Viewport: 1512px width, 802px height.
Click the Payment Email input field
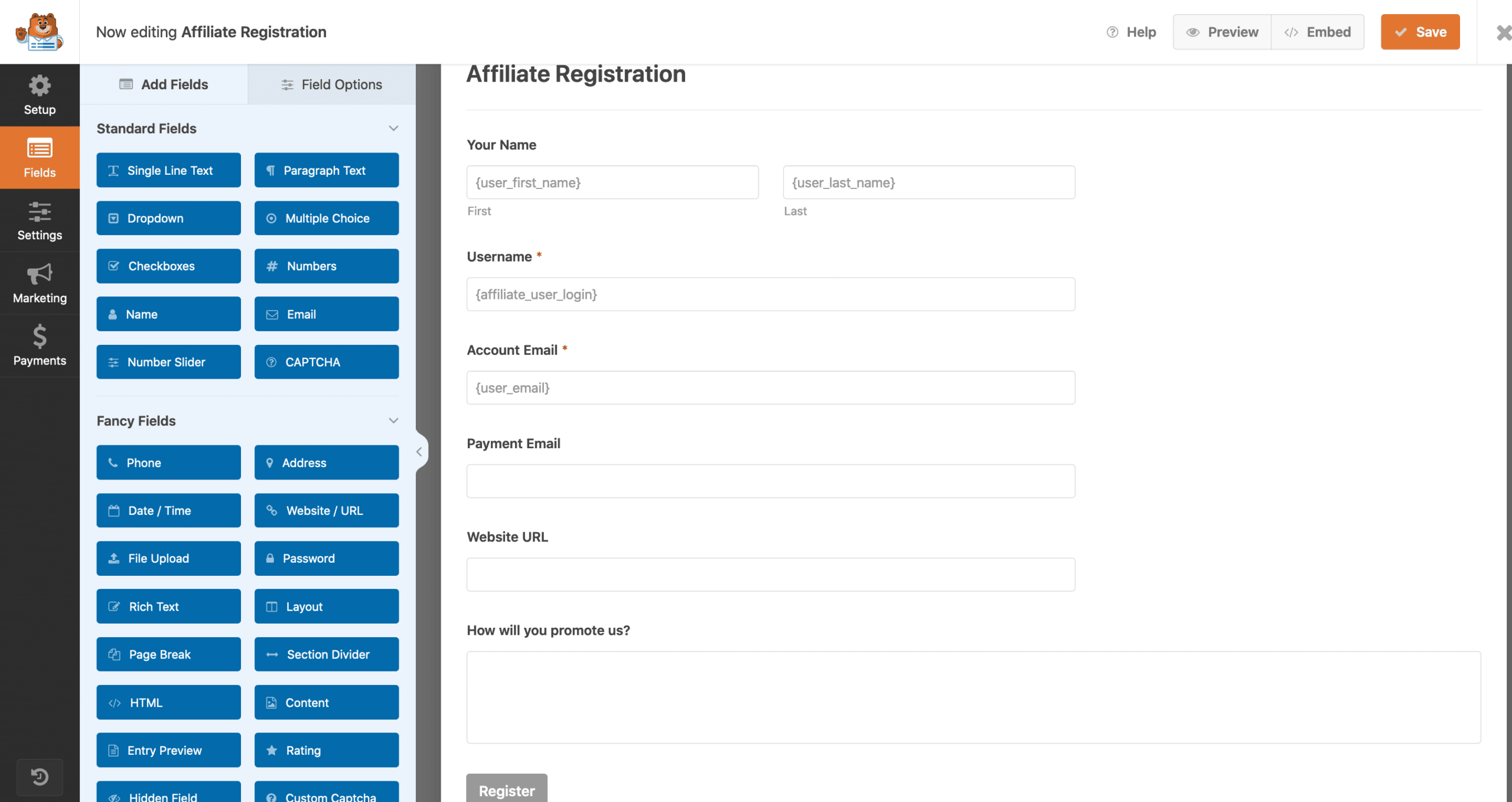(770, 480)
